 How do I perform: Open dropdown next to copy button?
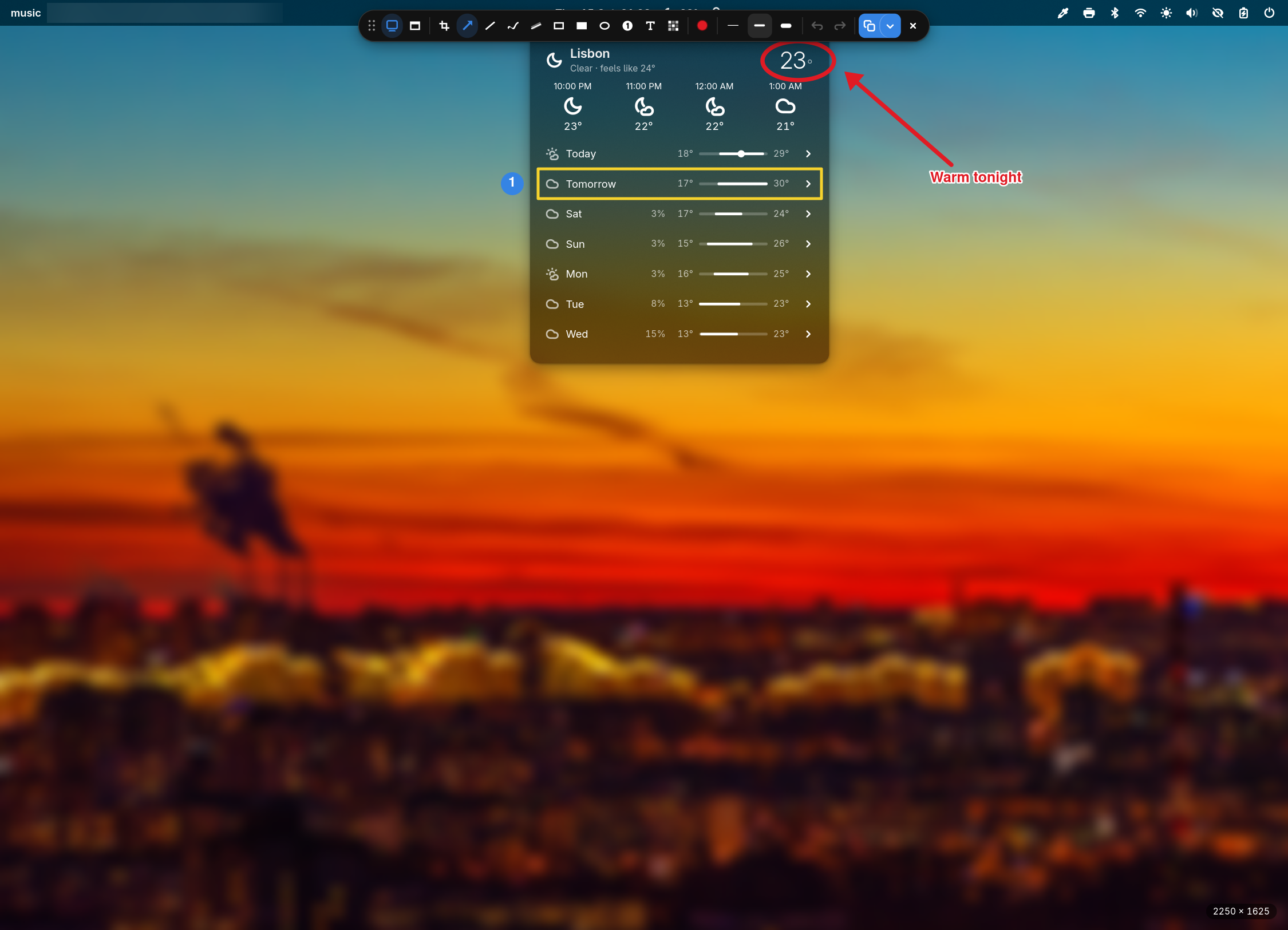click(890, 26)
